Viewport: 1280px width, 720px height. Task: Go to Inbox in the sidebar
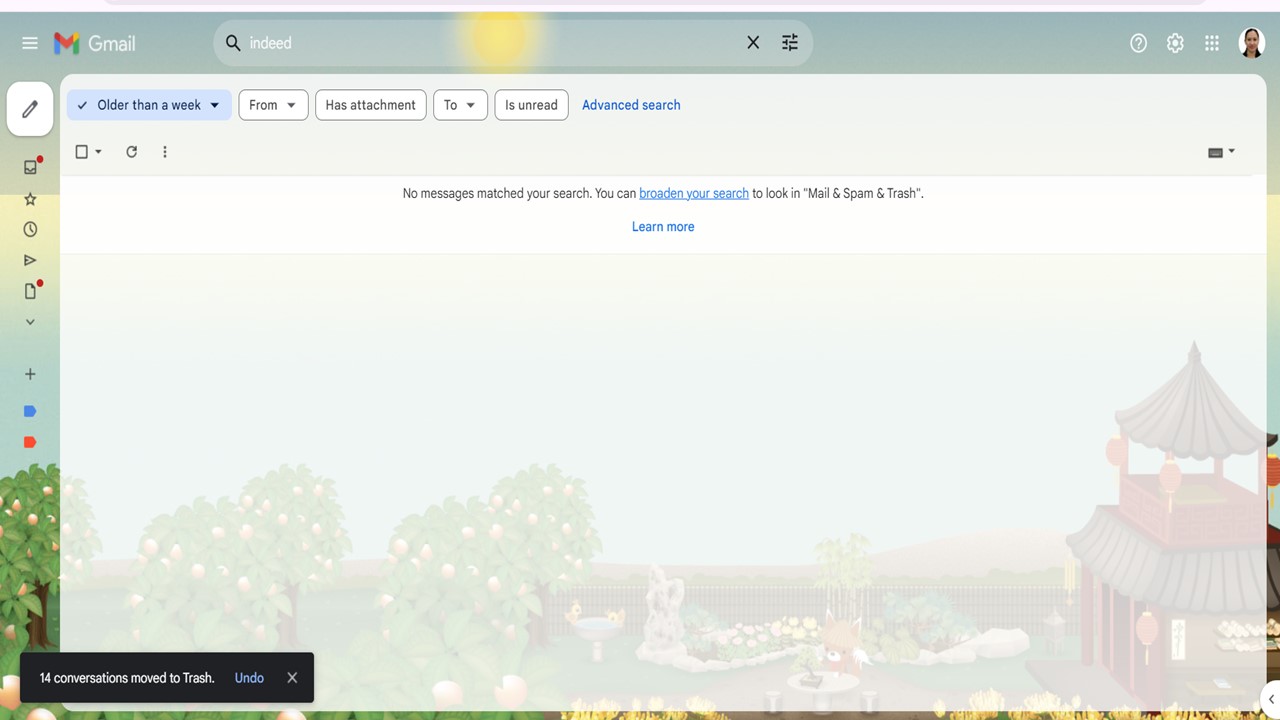(x=30, y=167)
